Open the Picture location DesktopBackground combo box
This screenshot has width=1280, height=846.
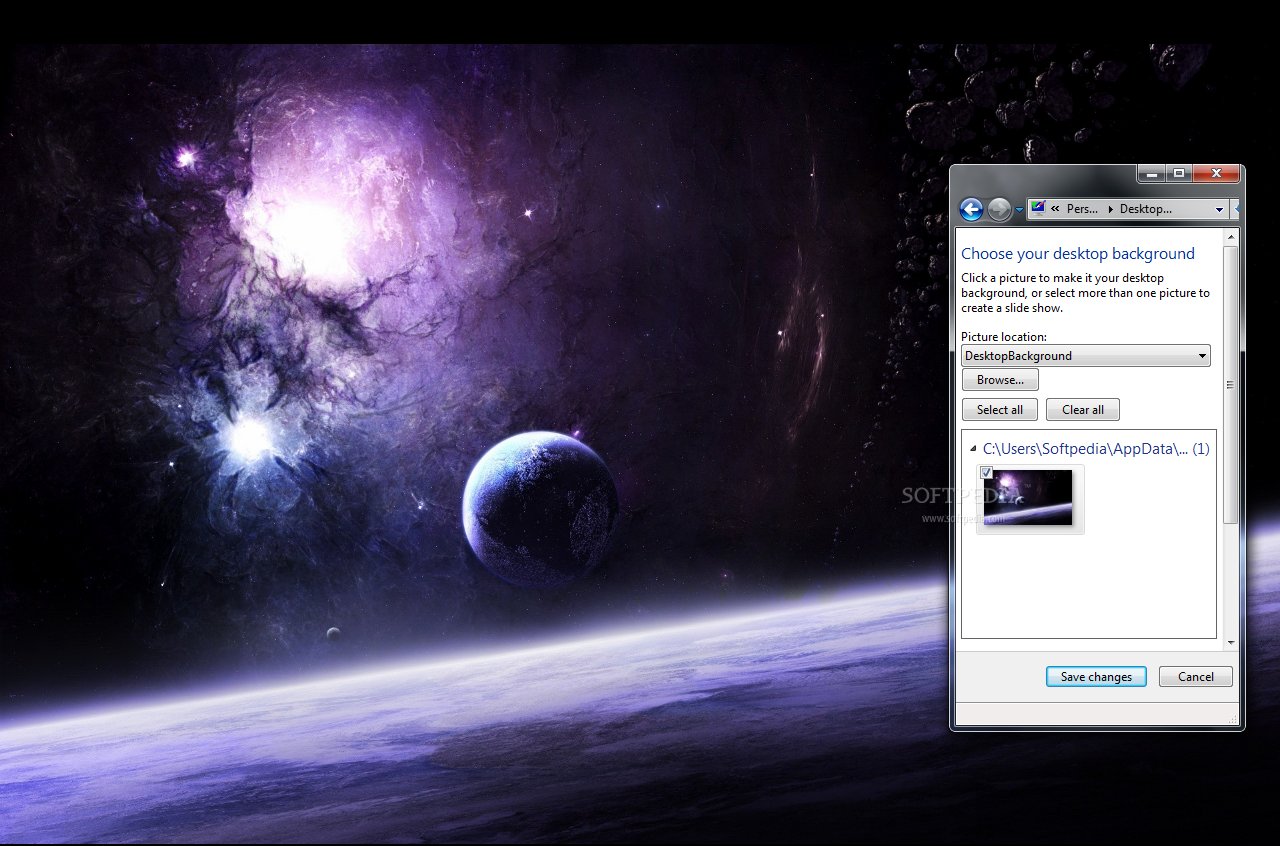(1085, 355)
